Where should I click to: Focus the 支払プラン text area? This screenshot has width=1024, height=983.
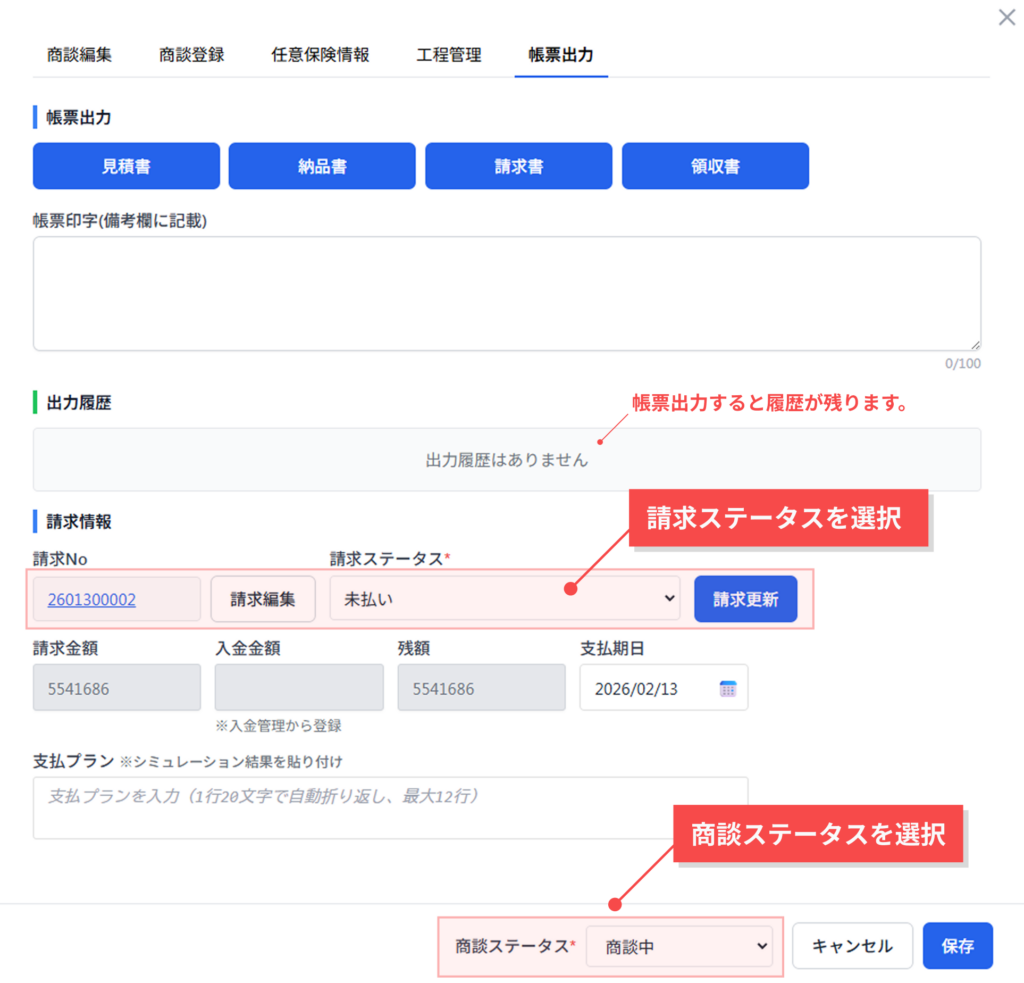click(390, 807)
